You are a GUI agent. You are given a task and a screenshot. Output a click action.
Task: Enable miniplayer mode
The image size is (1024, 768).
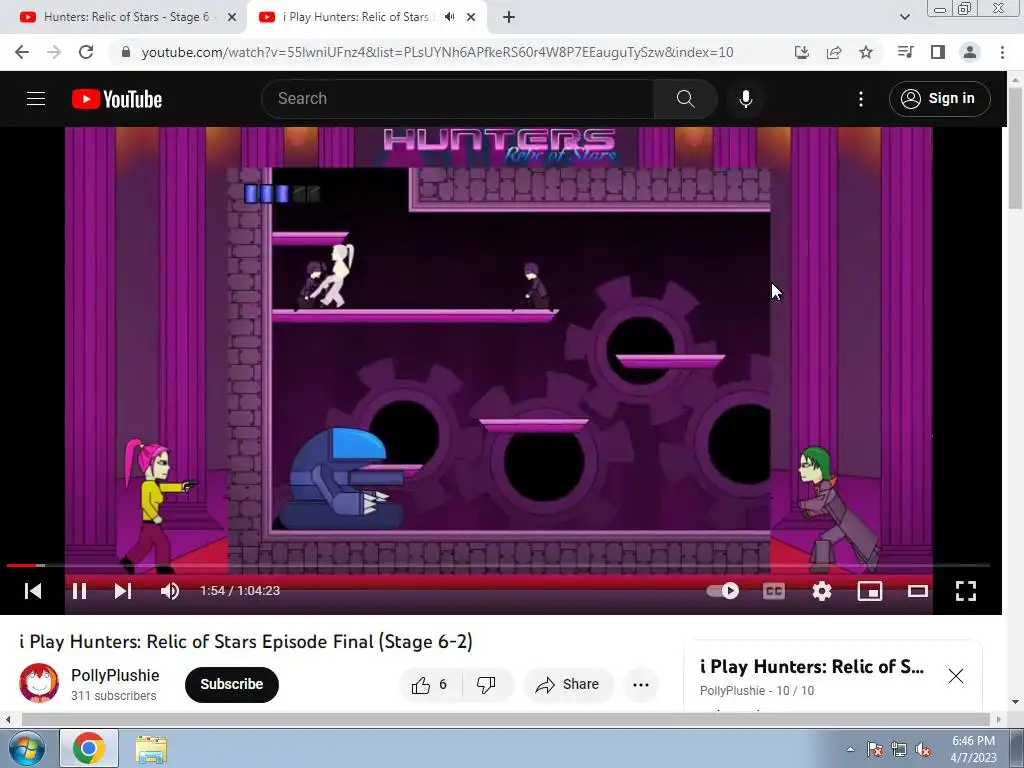870,591
